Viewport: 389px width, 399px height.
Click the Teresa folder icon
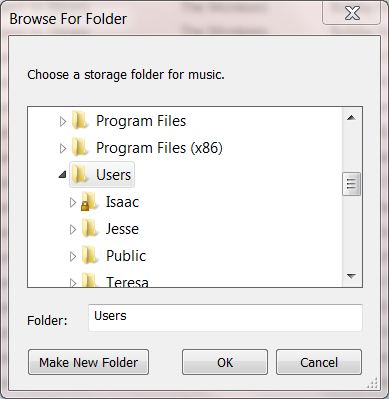tap(90, 280)
